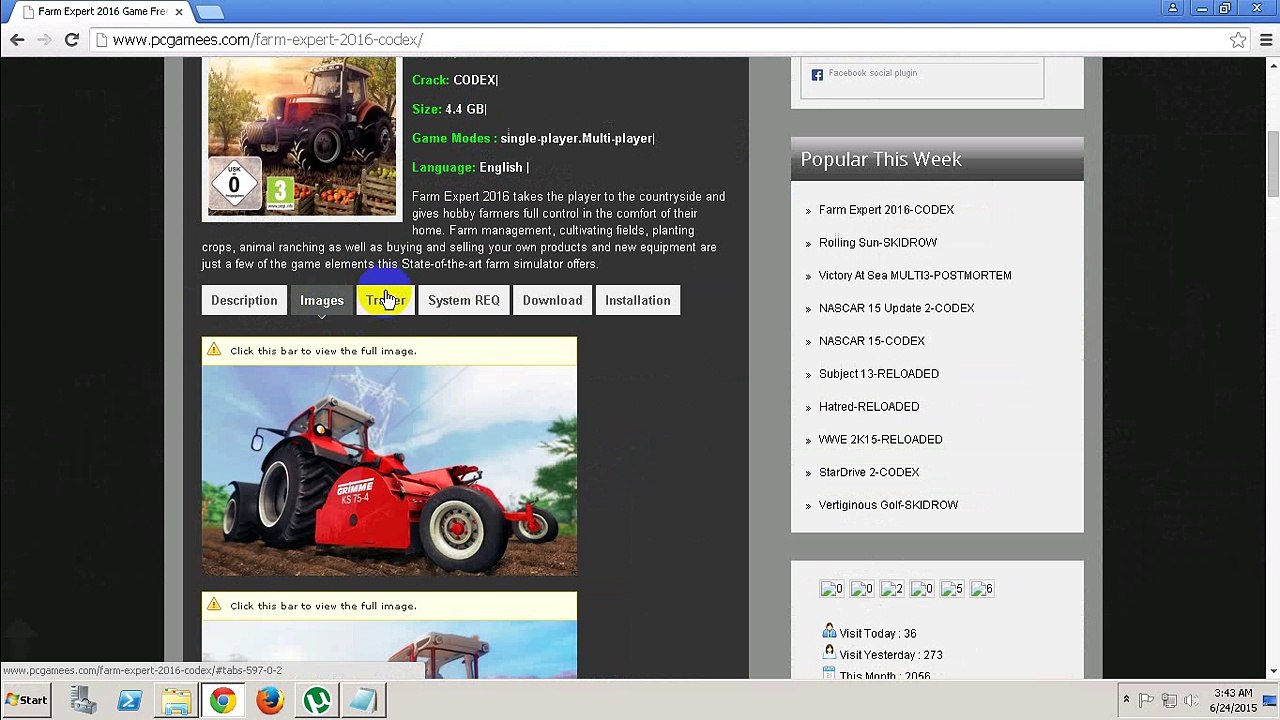Open WWE 2K15-RELOADED link
The image size is (1280, 720).
pyautogui.click(x=880, y=440)
